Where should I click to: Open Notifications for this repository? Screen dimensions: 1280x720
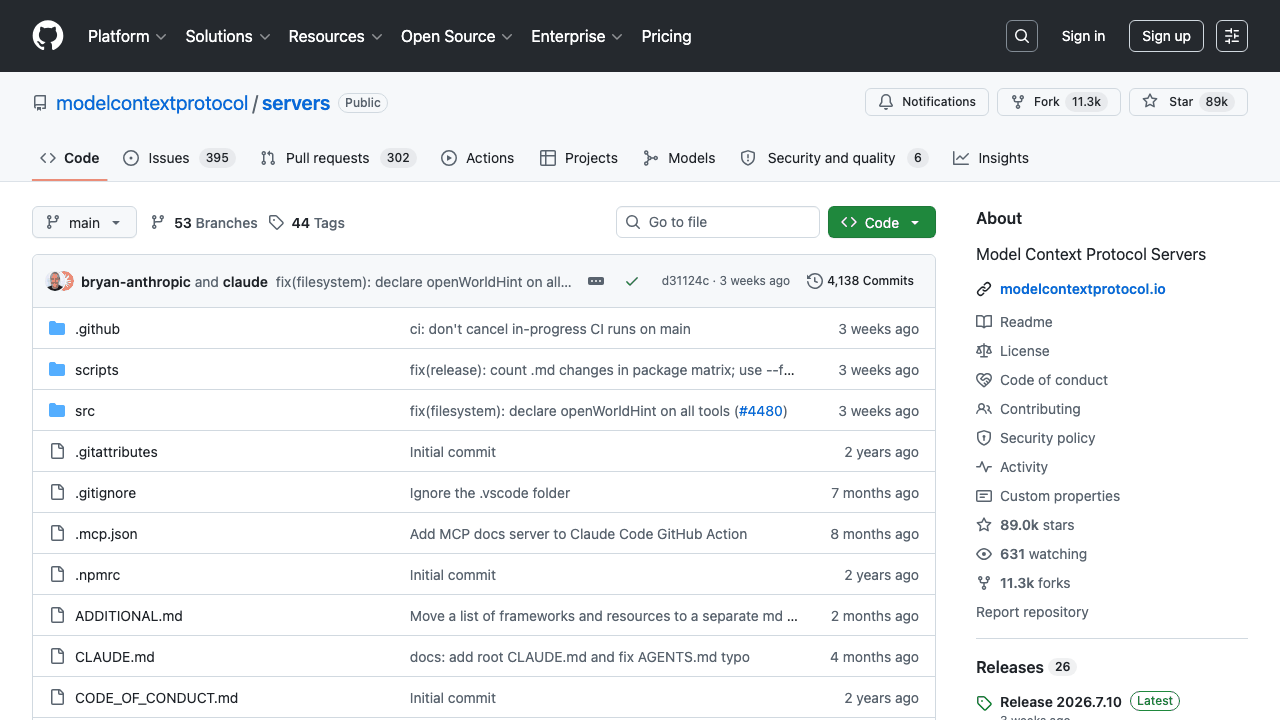[x=927, y=102]
